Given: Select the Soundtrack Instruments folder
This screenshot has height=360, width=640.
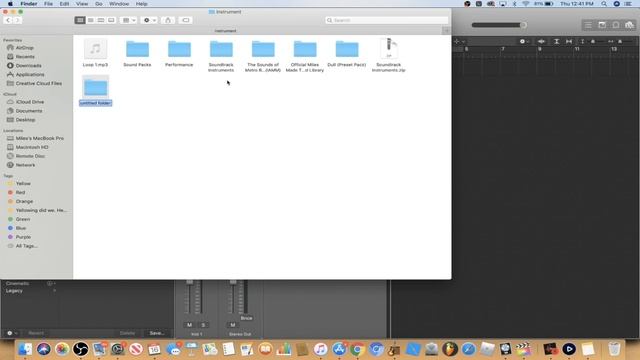Looking at the screenshot, I should (221, 56).
